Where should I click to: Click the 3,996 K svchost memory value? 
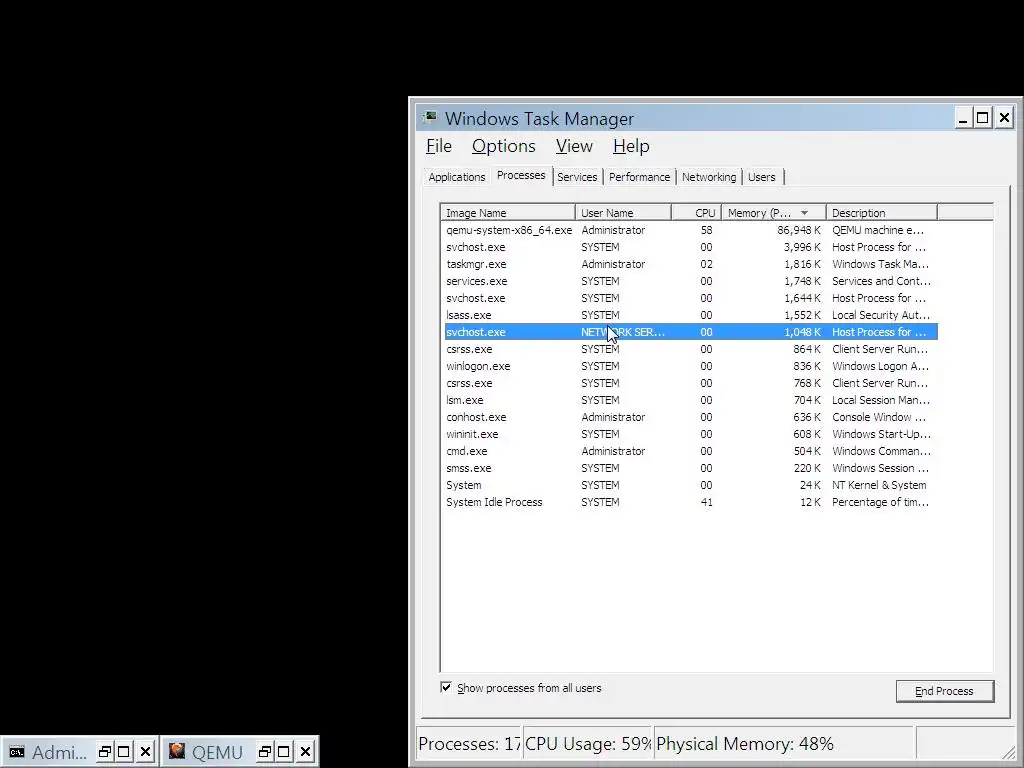pos(802,247)
